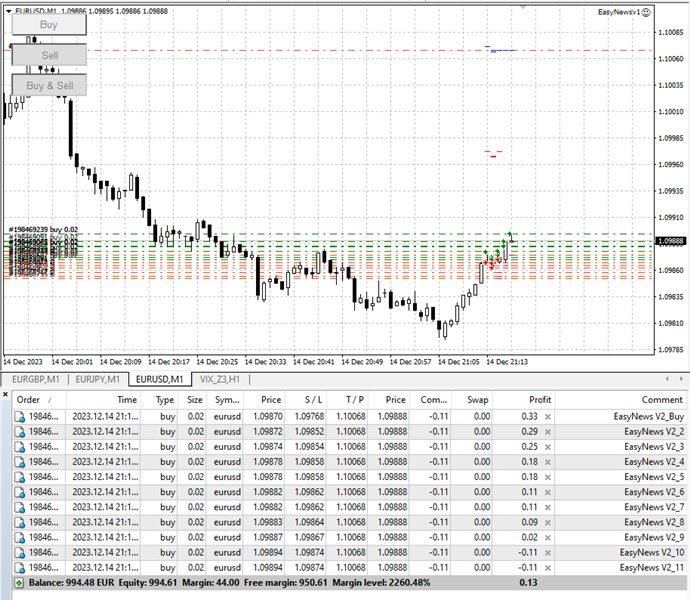This screenshot has width=690, height=600.
Task: Click the Buy button on chart
Action: pos(49,24)
